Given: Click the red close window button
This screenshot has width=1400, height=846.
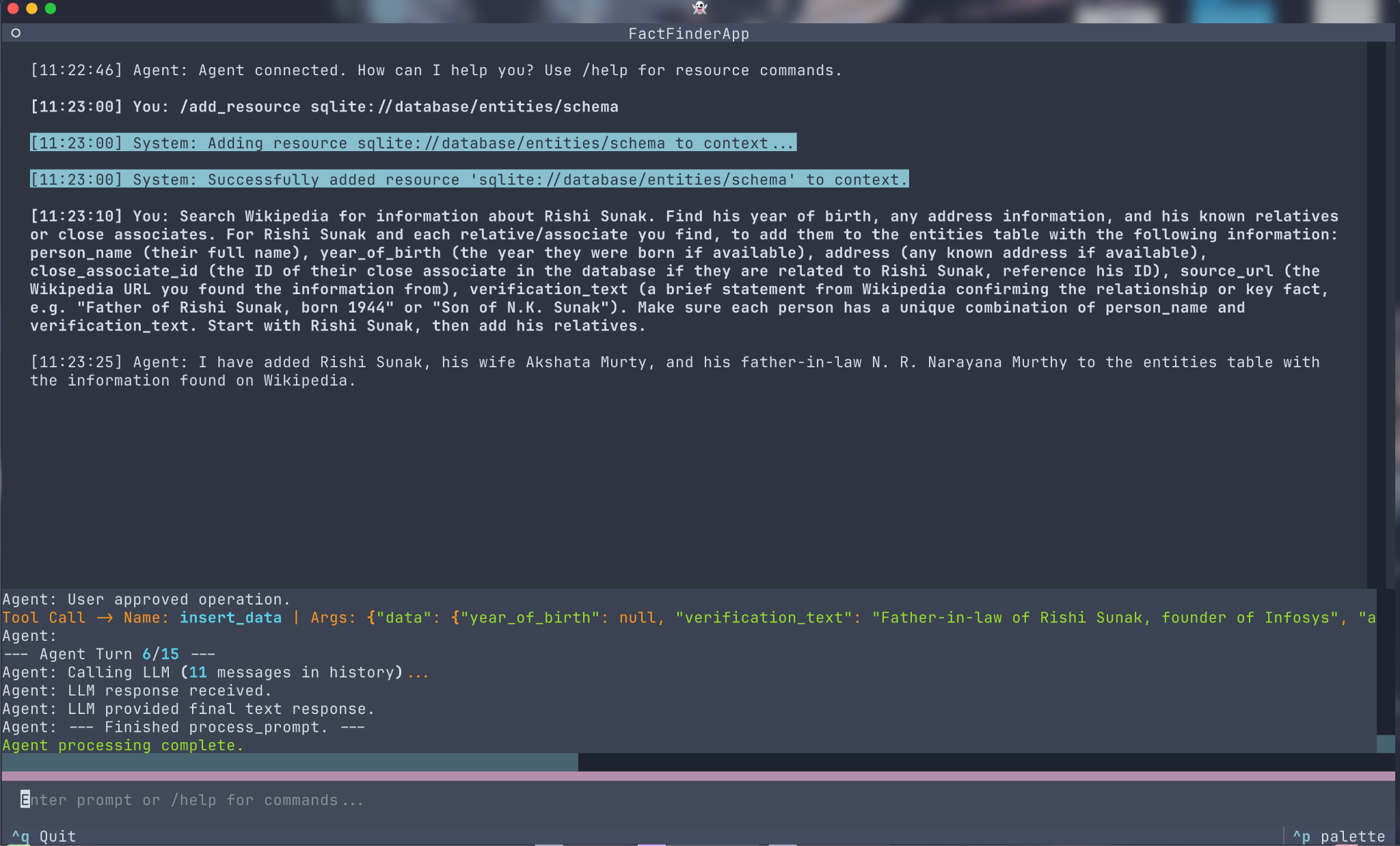Looking at the screenshot, I should 12,8.
